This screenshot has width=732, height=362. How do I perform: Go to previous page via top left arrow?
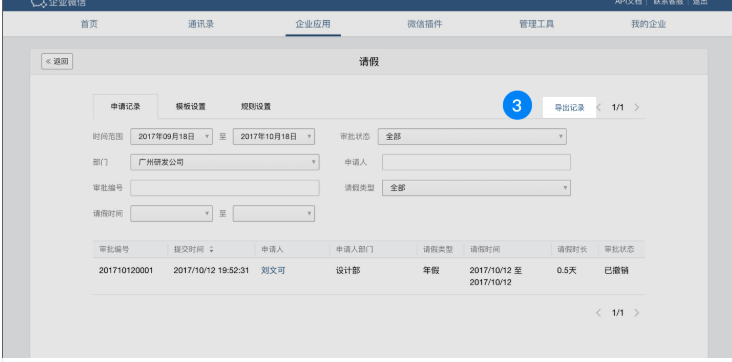coord(599,107)
